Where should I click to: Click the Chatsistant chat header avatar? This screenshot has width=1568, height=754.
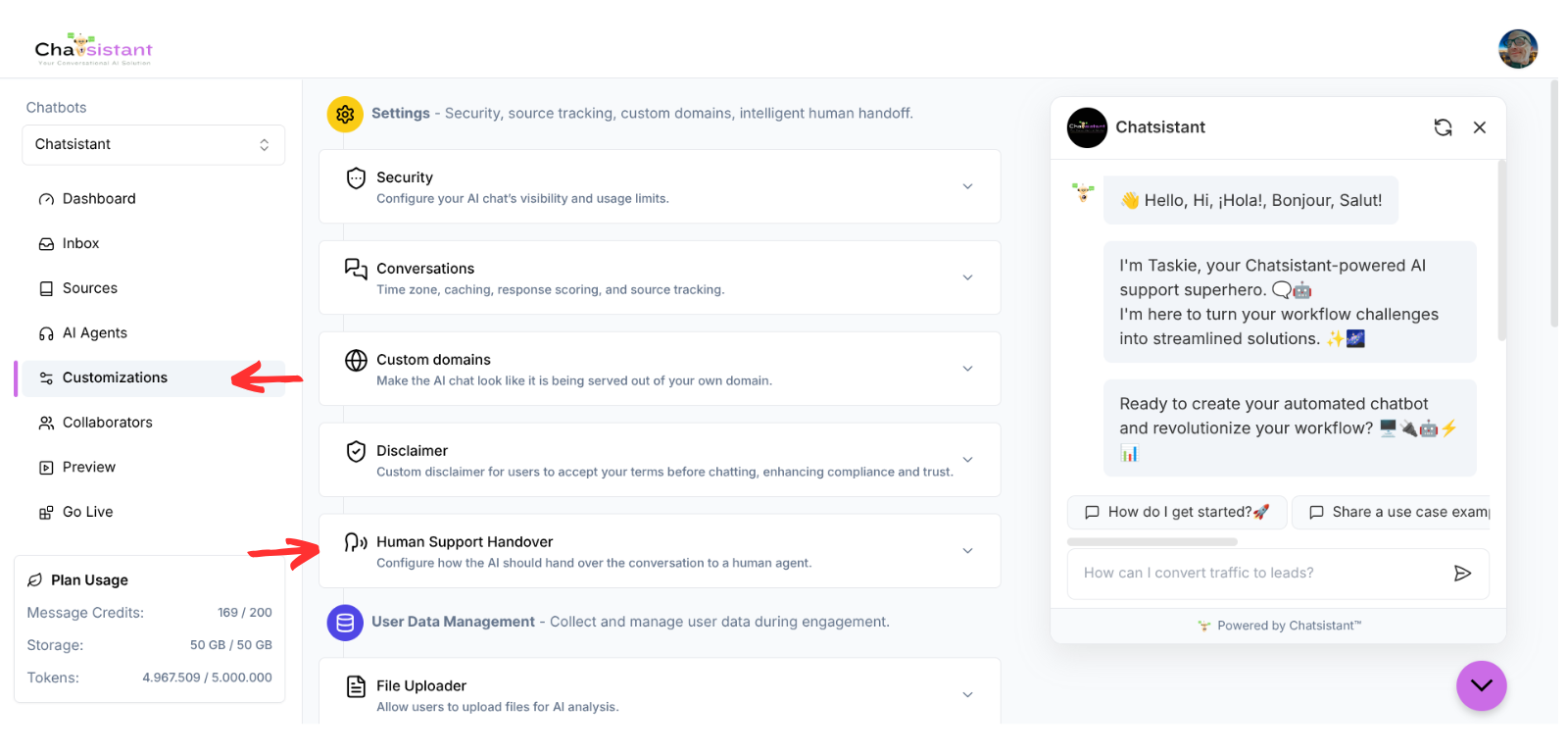[1087, 127]
